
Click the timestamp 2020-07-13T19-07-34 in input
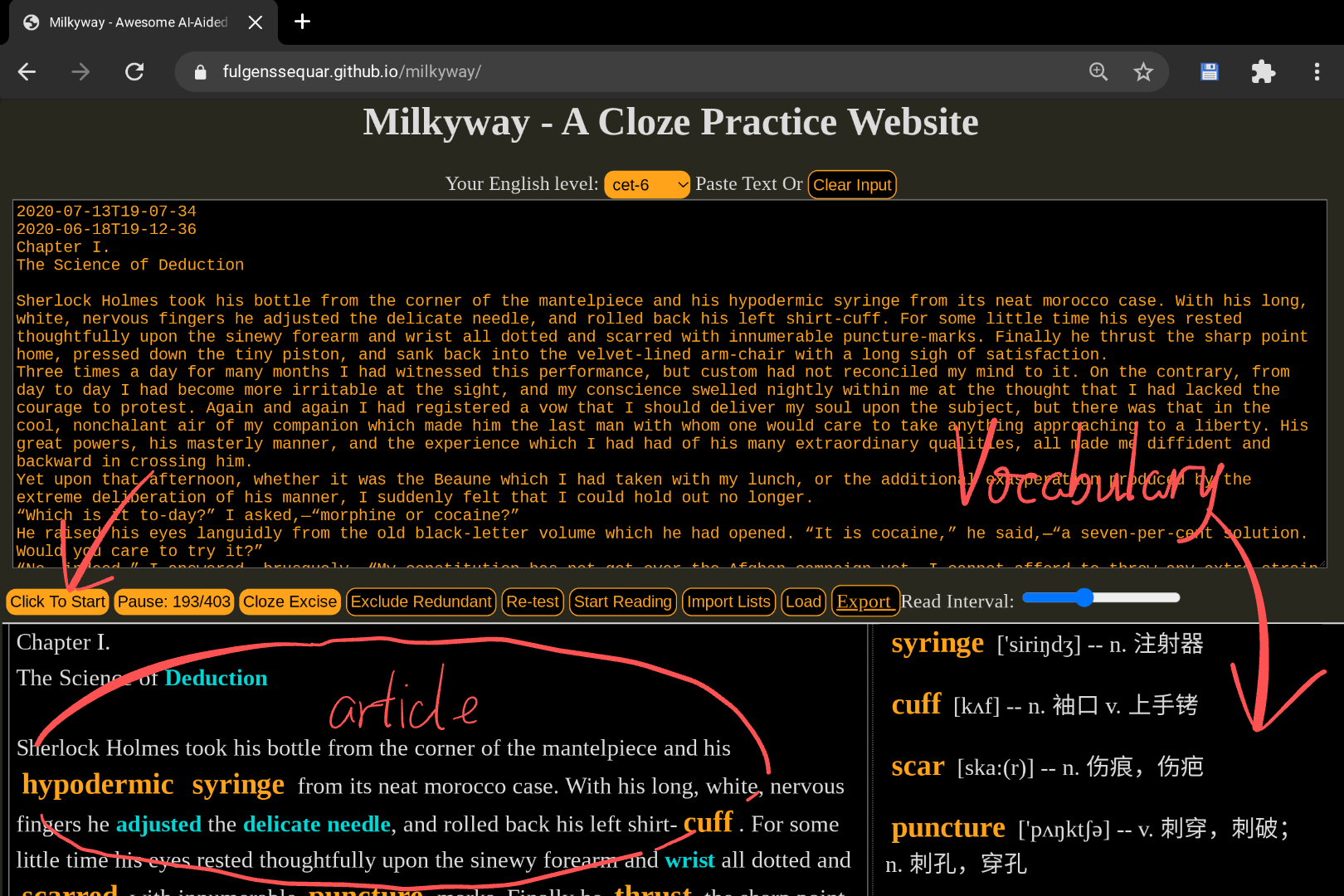pyautogui.click(x=106, y=211)
